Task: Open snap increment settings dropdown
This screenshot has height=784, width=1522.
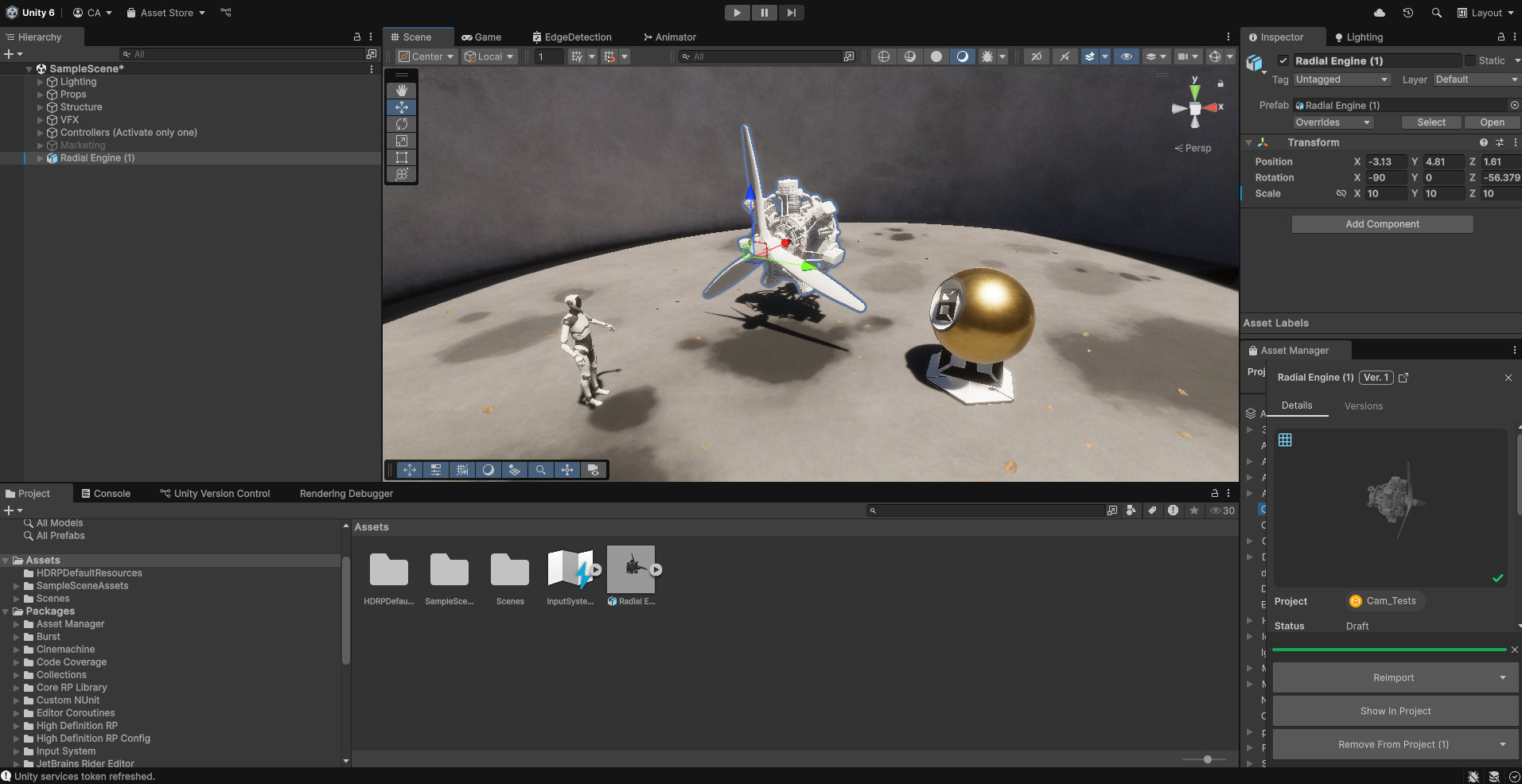Action: click(x=625, y=56)
